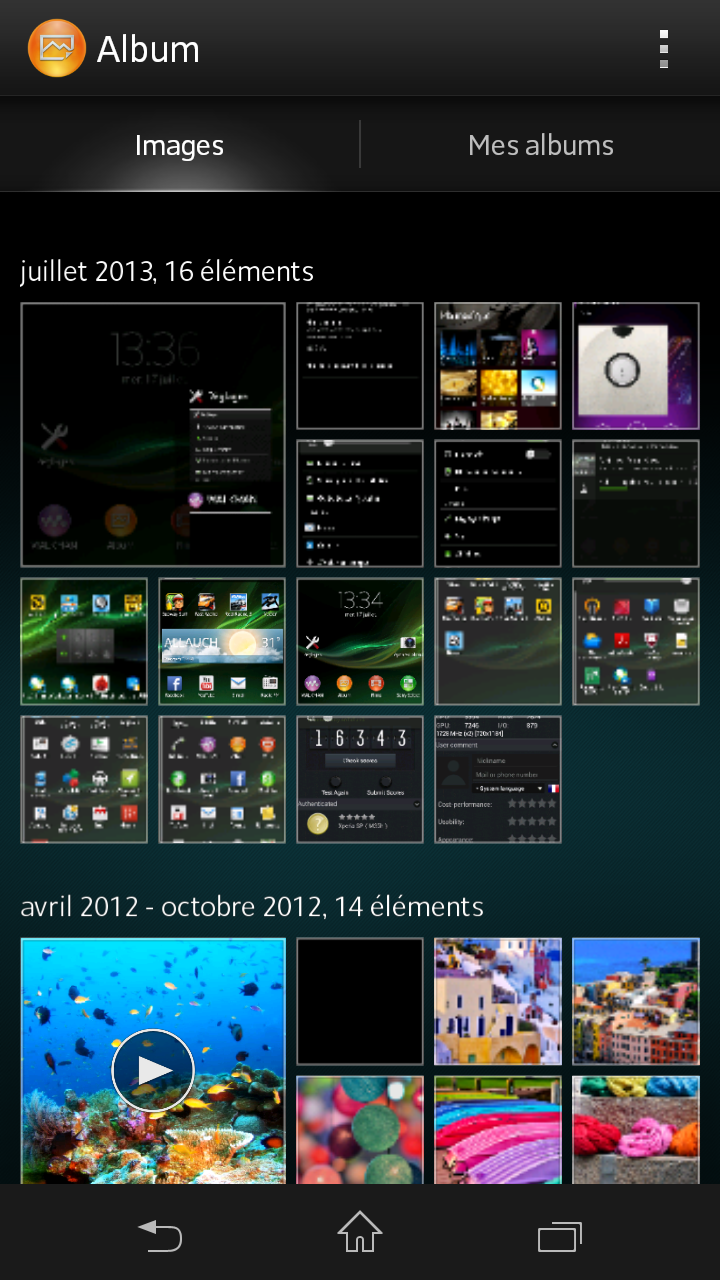720x1280 pixels.
Task: Open the 13:34 home screen thumbnail
Action: point(360,642)
